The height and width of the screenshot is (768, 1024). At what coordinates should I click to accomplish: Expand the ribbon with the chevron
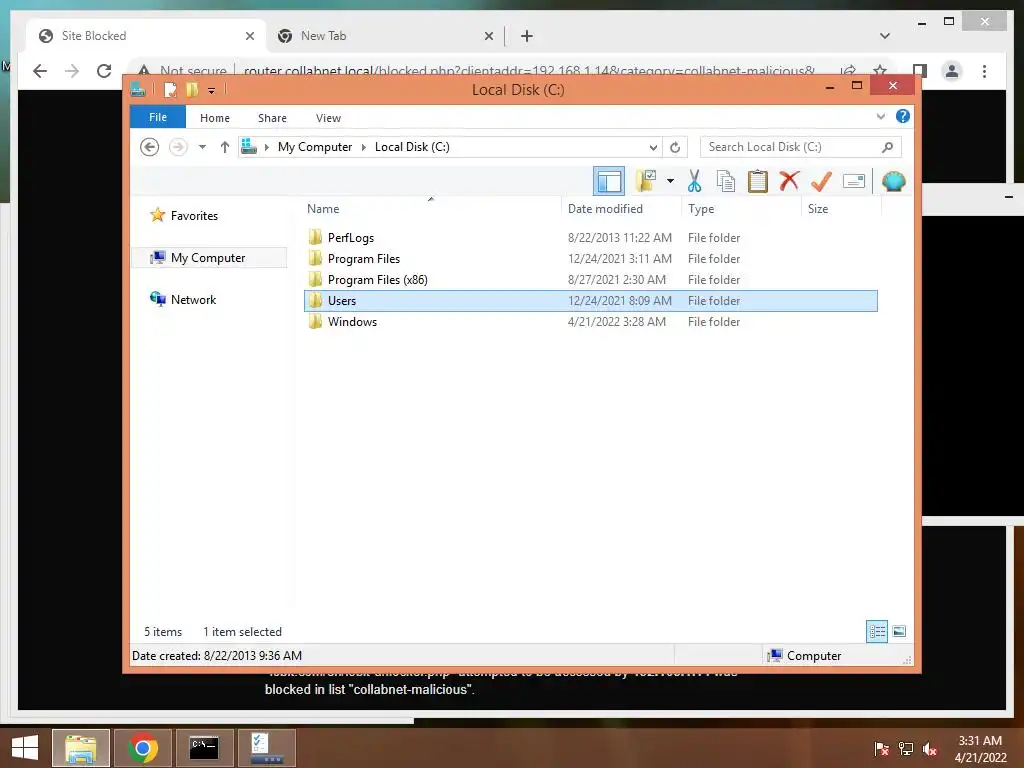click(880, 117)
